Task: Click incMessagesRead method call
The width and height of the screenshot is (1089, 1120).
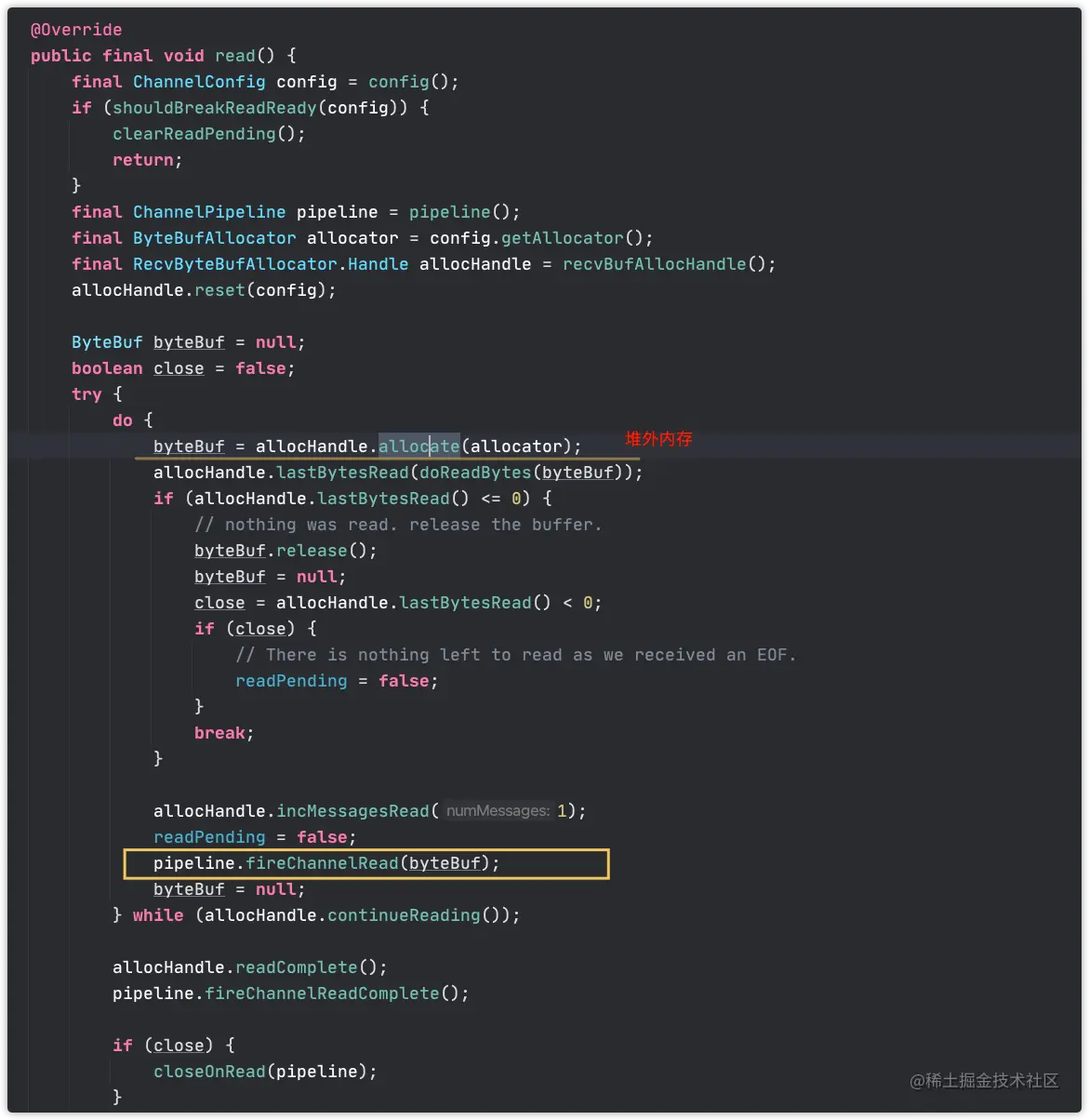Action: click(352, 811)
